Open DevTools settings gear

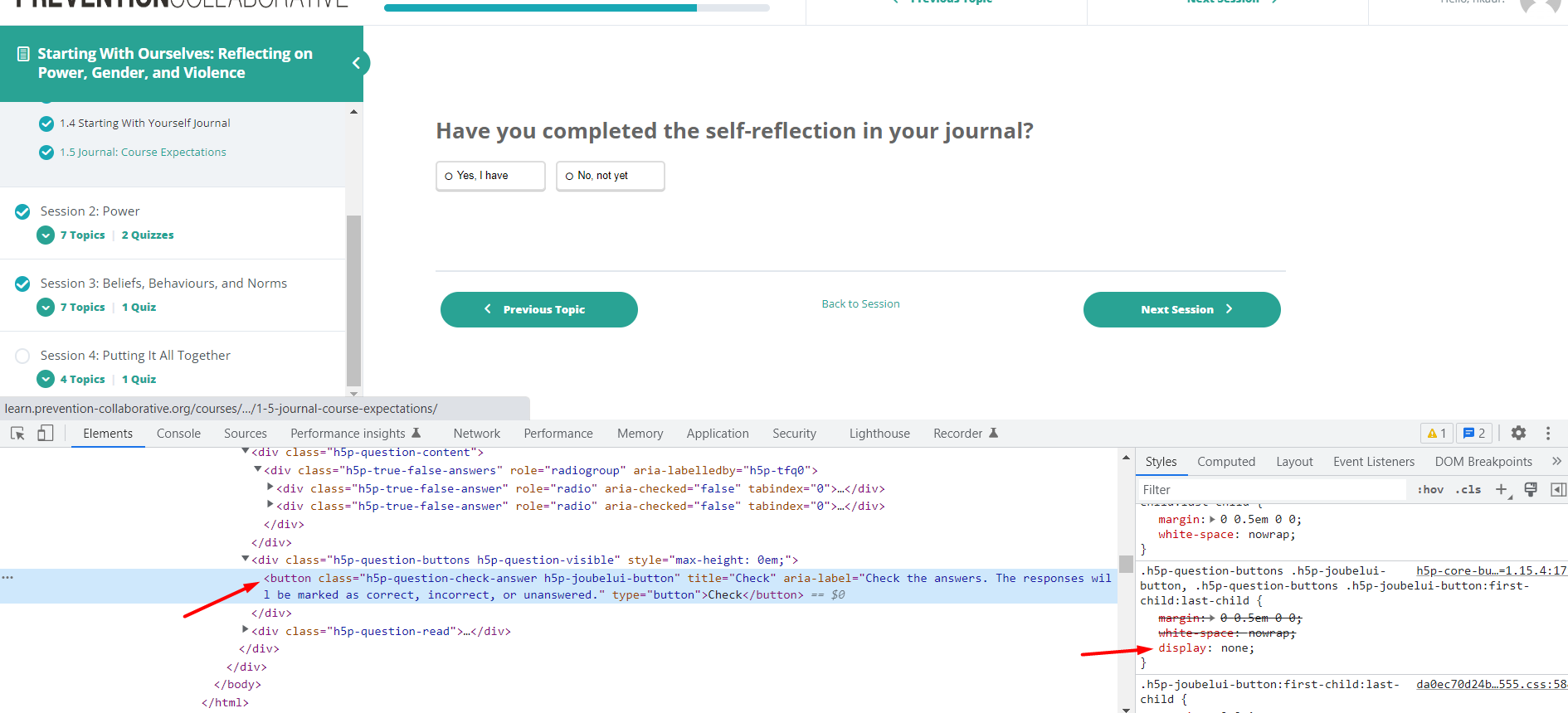(1518, 433)
